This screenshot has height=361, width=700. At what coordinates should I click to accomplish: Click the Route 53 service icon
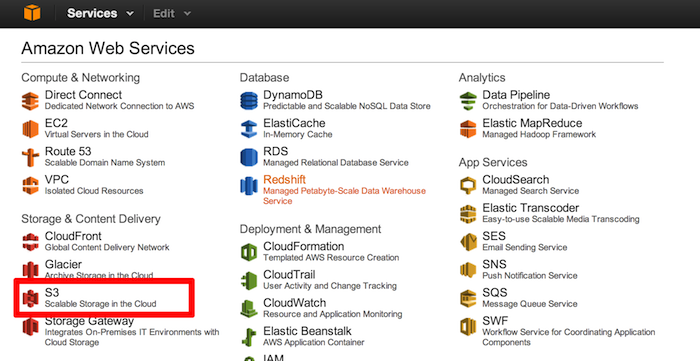[30, 157]
